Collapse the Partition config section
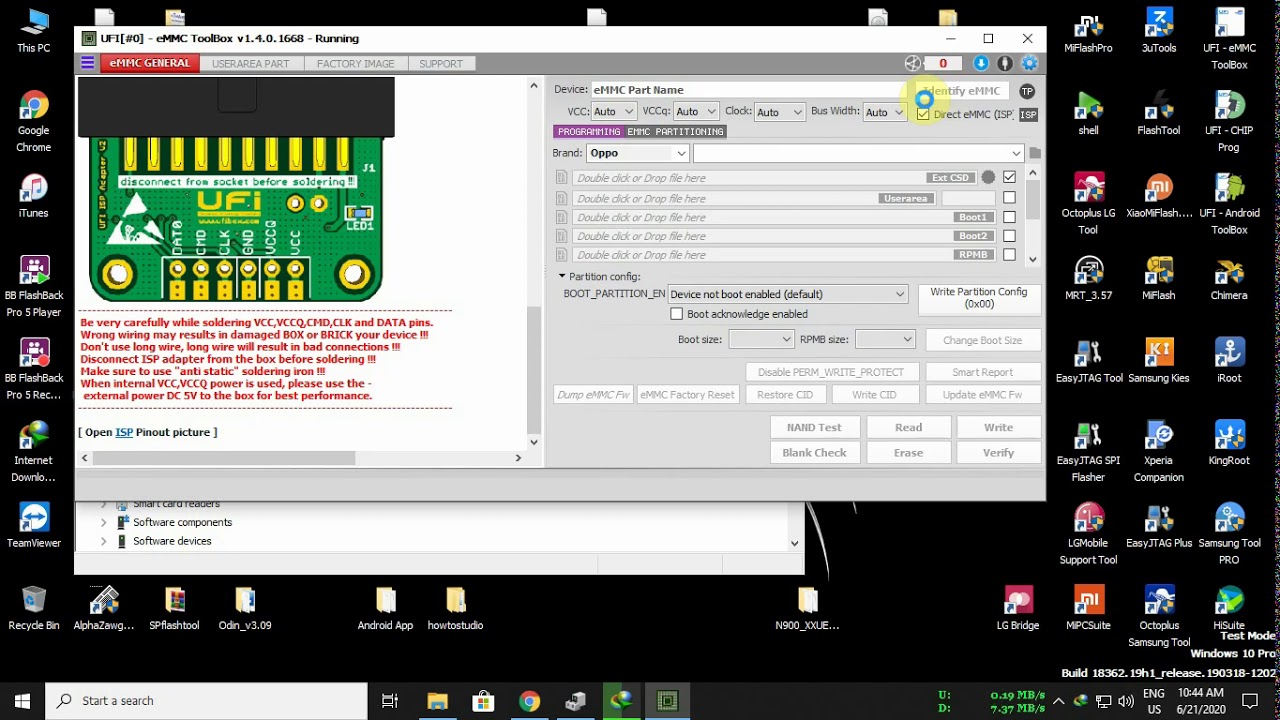 (562, 276)
